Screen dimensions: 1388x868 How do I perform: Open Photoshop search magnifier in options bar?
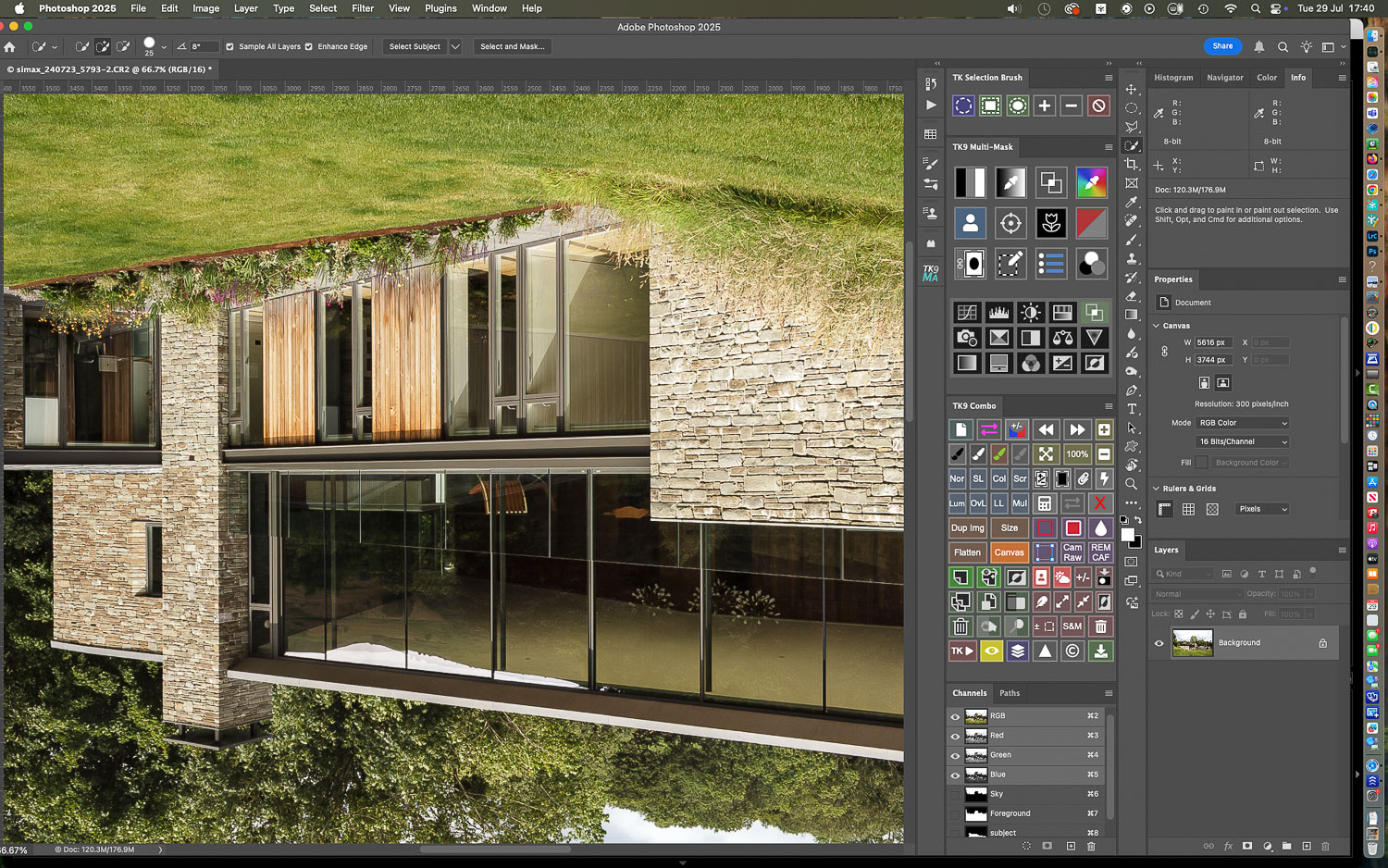click(x=1283, y=46)
